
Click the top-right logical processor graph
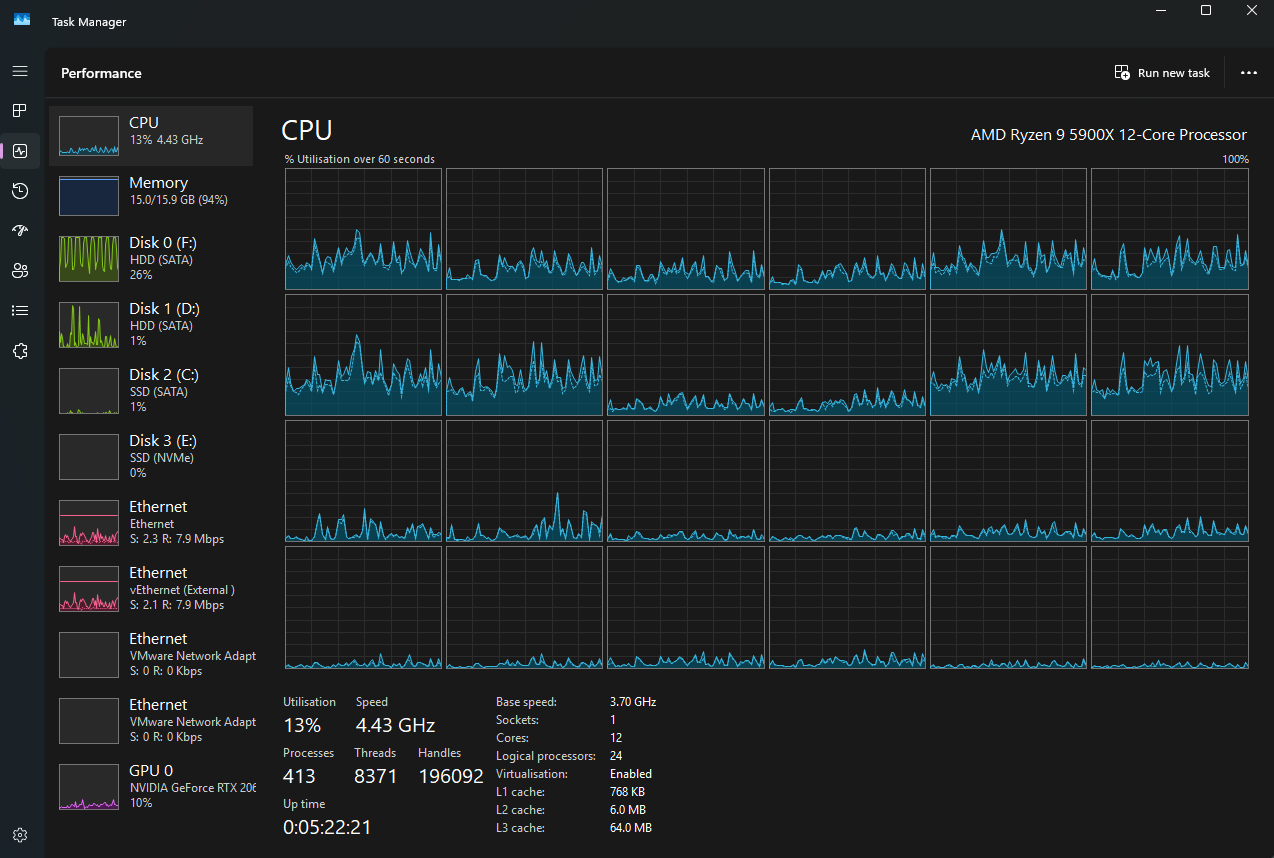[1170, 229]
